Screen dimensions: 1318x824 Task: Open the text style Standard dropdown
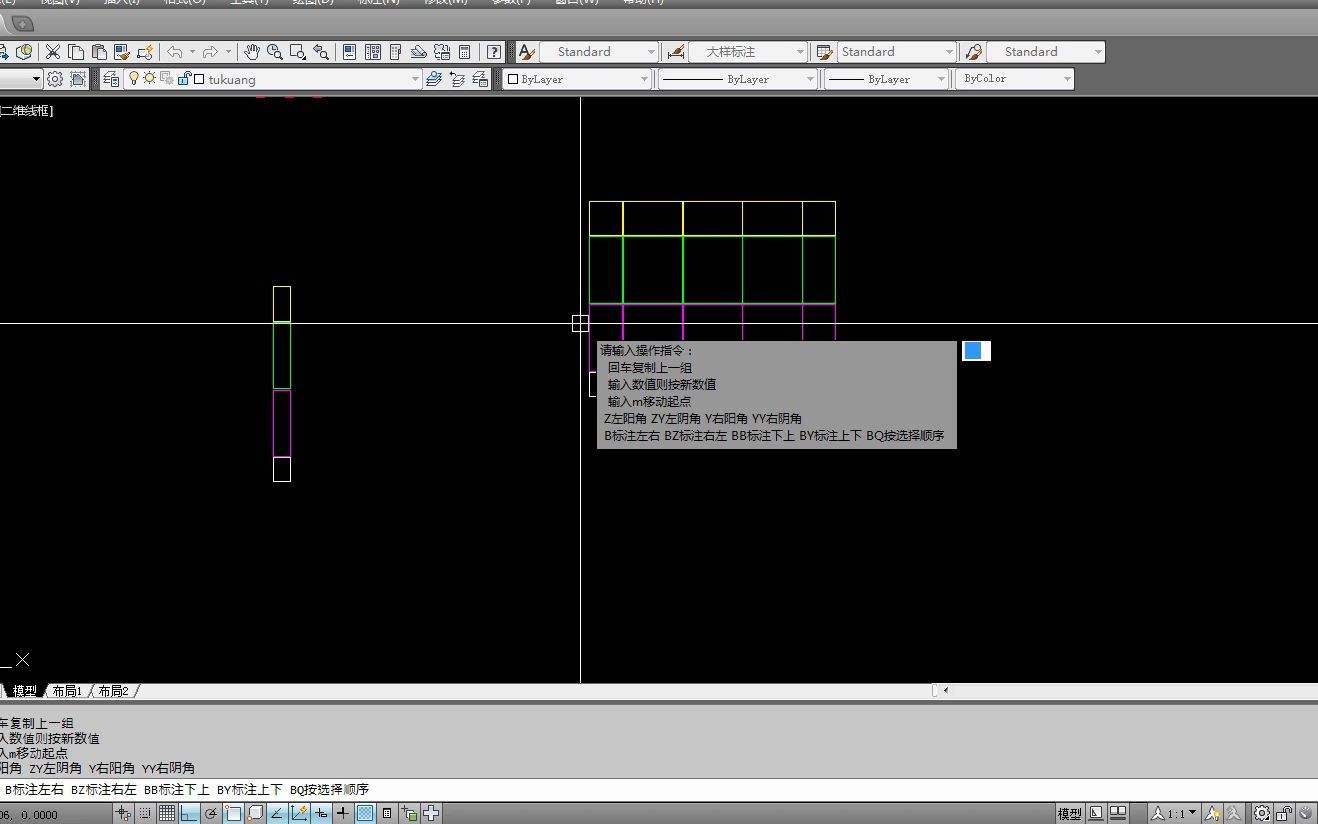(x=651, y=52)
